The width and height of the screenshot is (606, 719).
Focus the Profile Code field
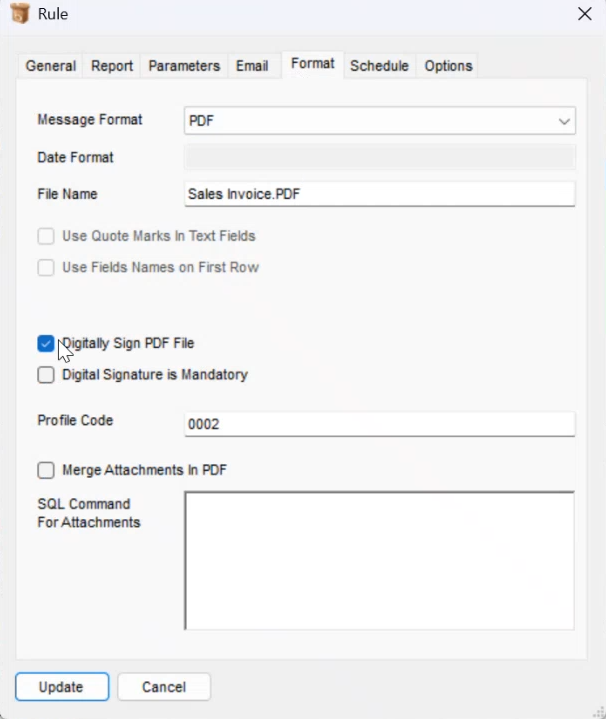380,424
